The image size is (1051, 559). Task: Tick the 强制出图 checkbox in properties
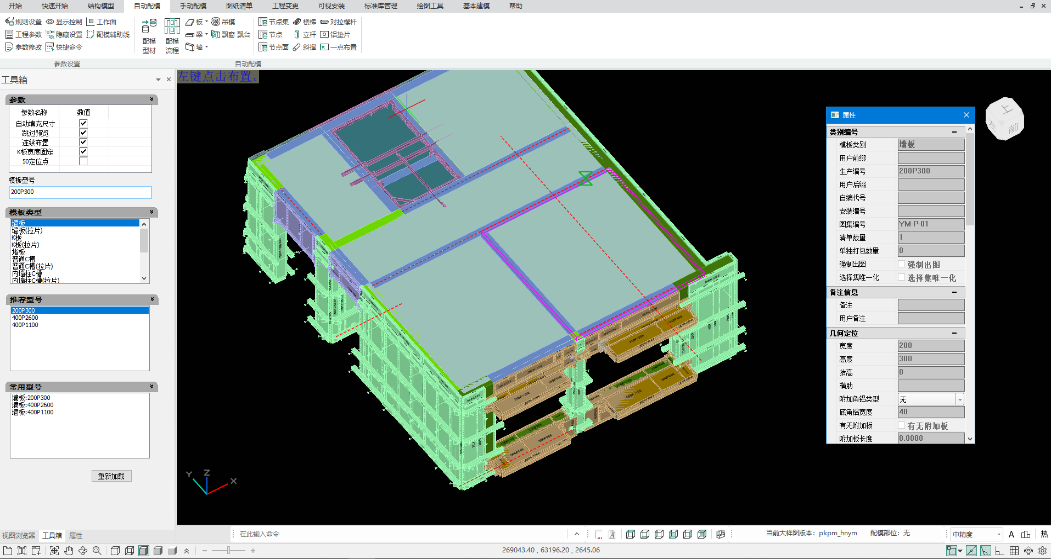click(901, 264)
